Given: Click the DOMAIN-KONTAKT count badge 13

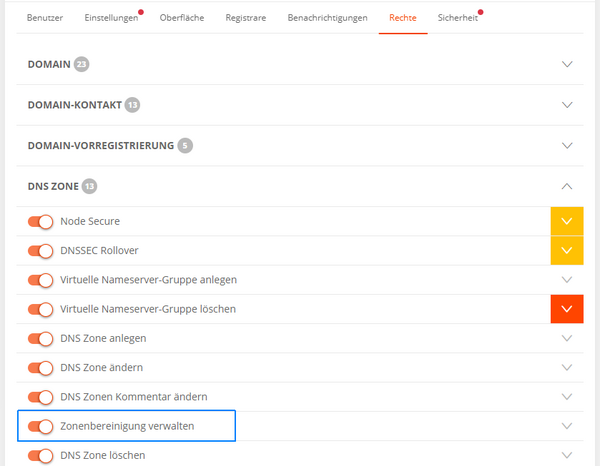Looking at the screenshot, I should point(132,105).
